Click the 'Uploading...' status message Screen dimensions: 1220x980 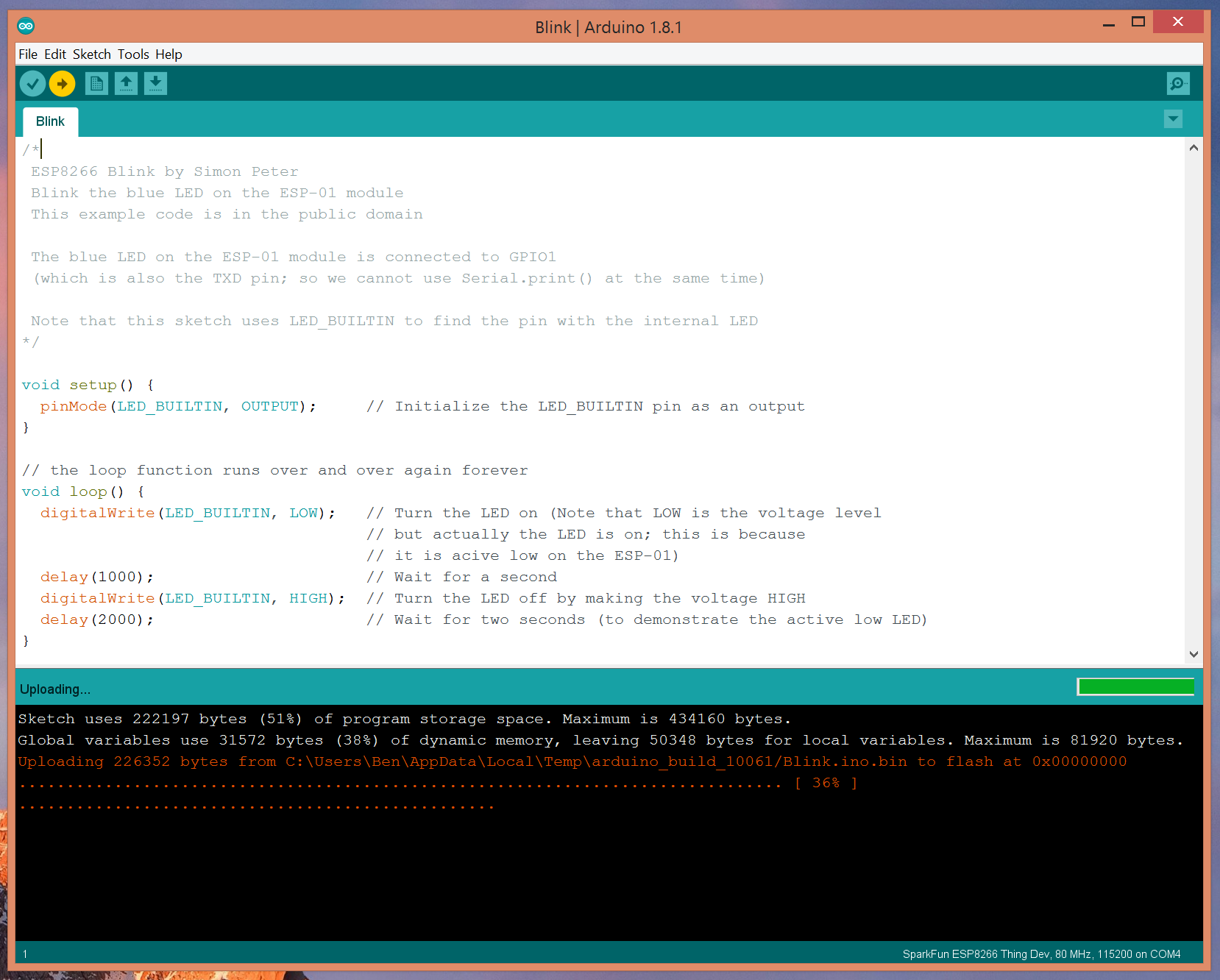(55, 689)
